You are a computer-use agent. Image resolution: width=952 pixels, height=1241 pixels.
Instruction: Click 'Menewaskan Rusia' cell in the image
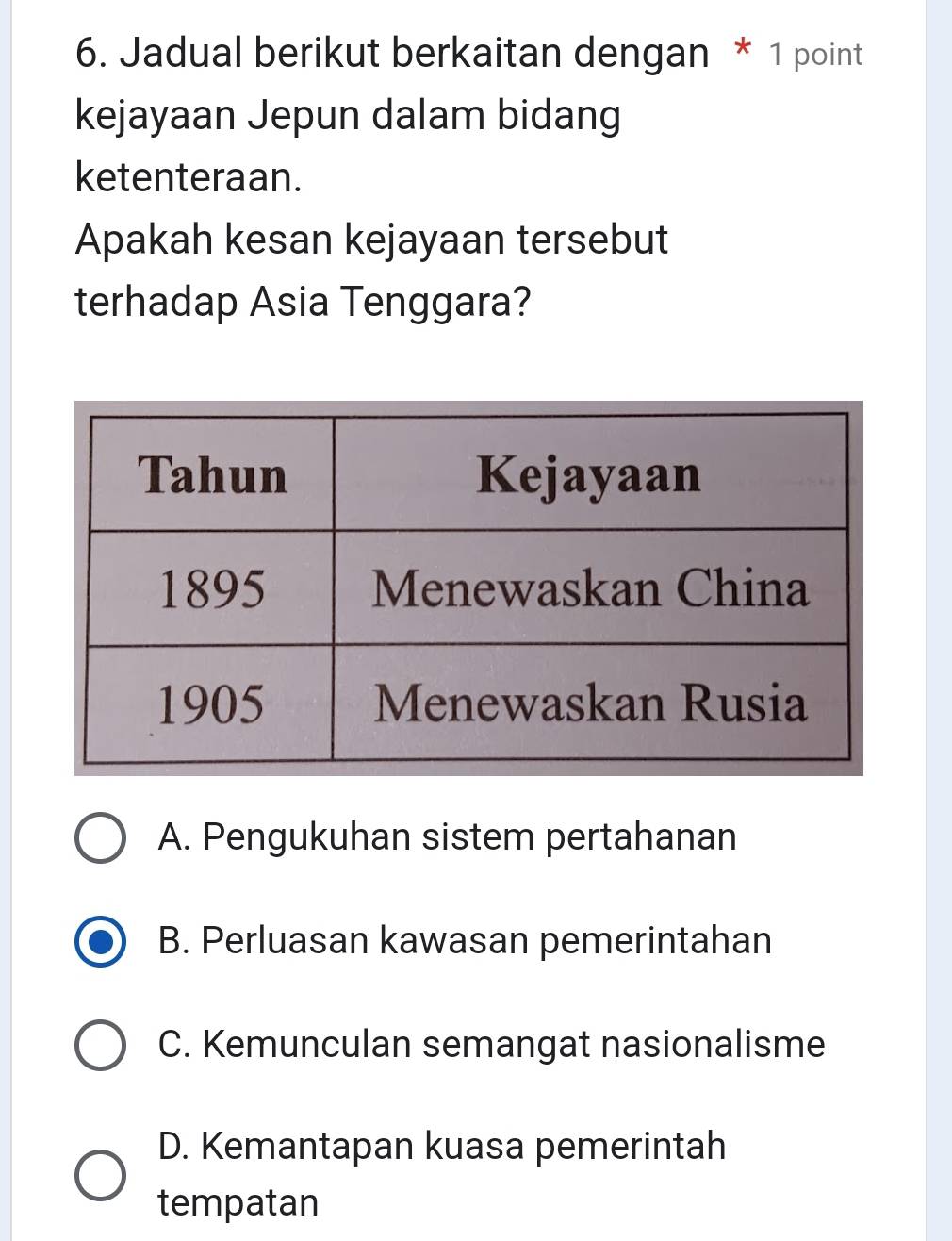click(591, 704)
